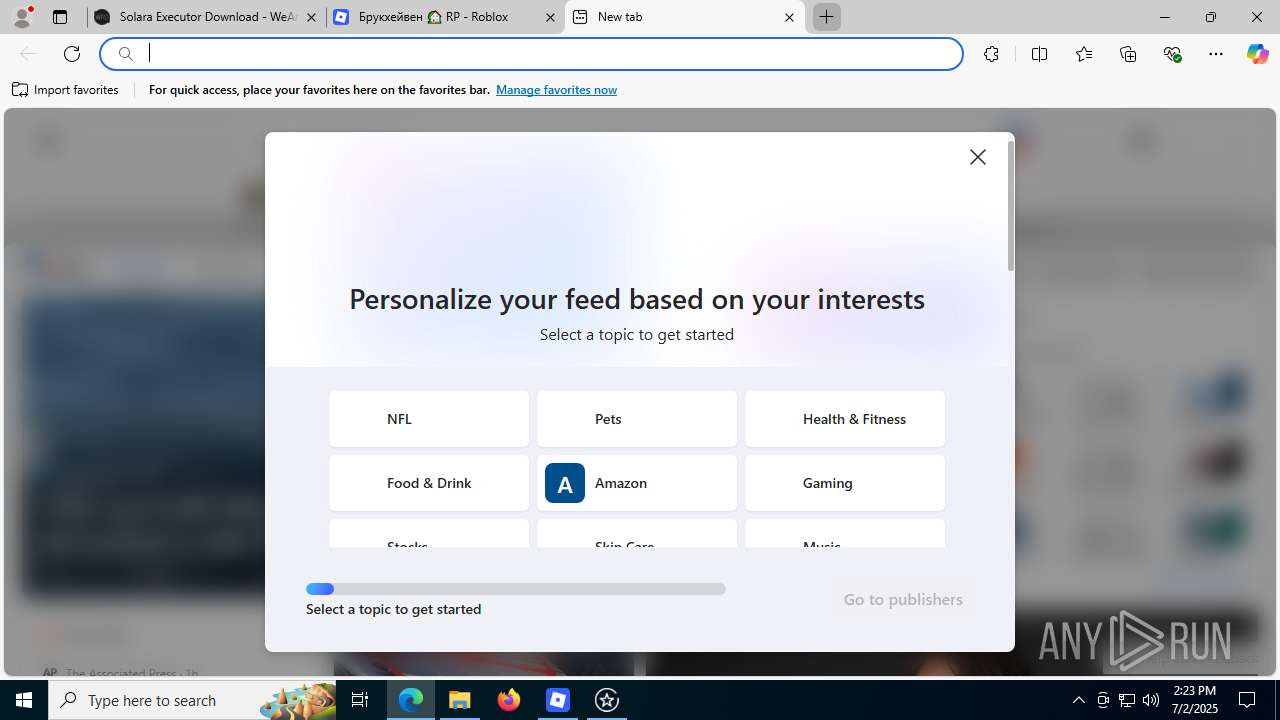Switch to the Брукхейвен RP Roblox tab
1280x720 pixels.
(445, 17)
